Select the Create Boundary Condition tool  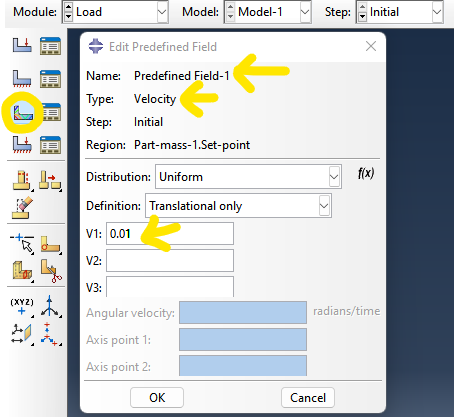(22, 78)
